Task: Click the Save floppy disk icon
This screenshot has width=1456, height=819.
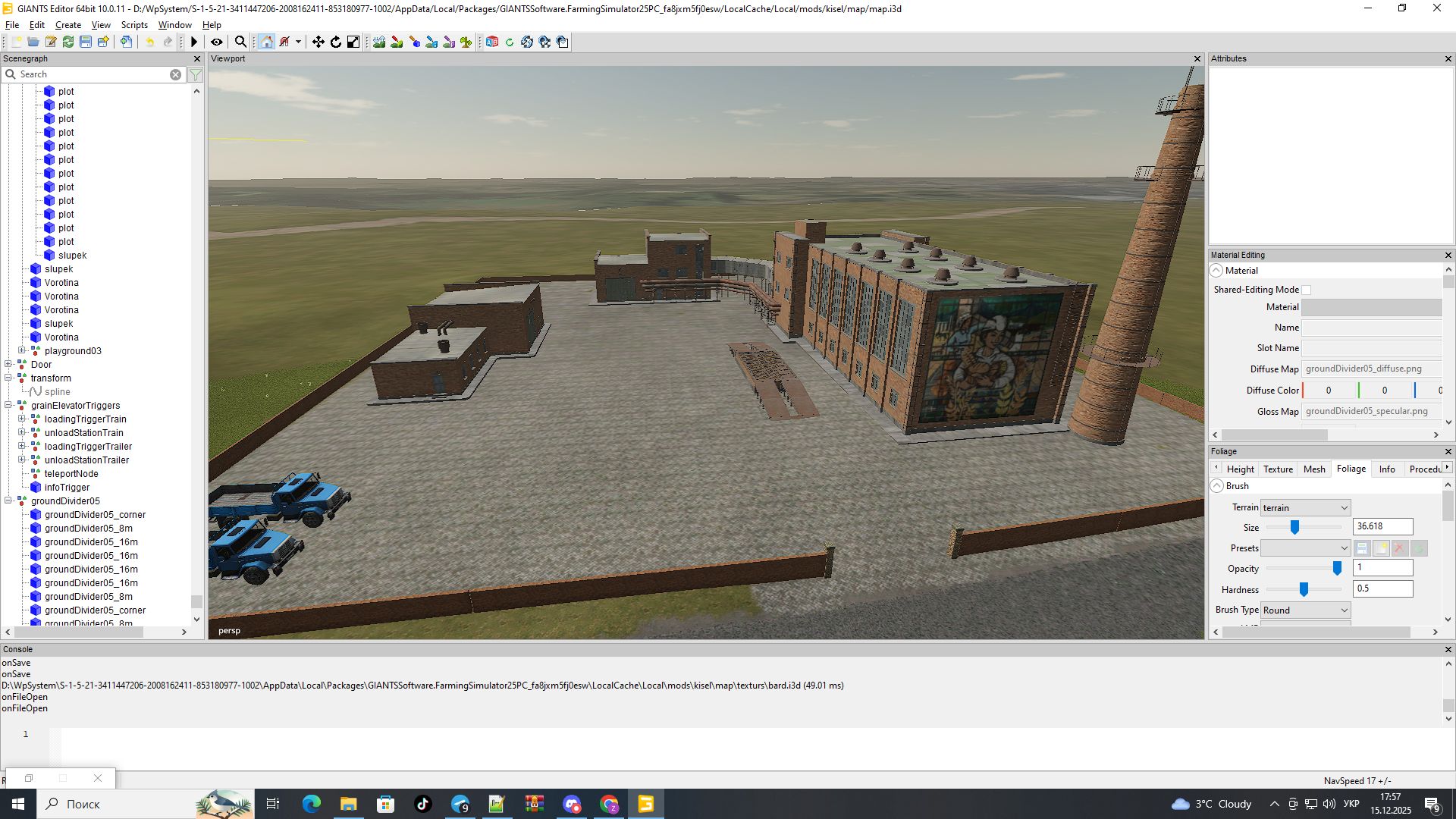Action: pos(86,42)
